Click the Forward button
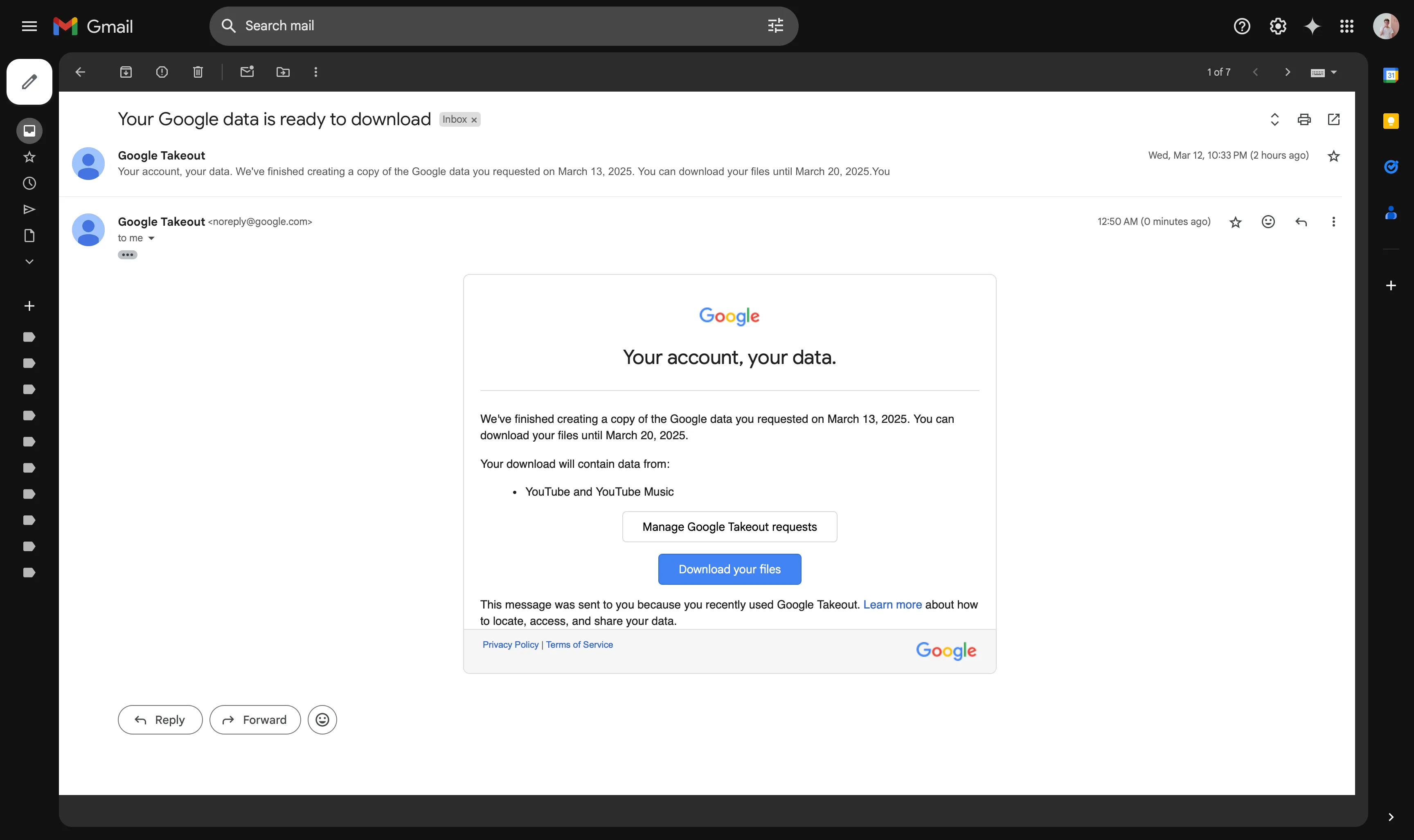 pyautogui.click(x=255, y=719)
